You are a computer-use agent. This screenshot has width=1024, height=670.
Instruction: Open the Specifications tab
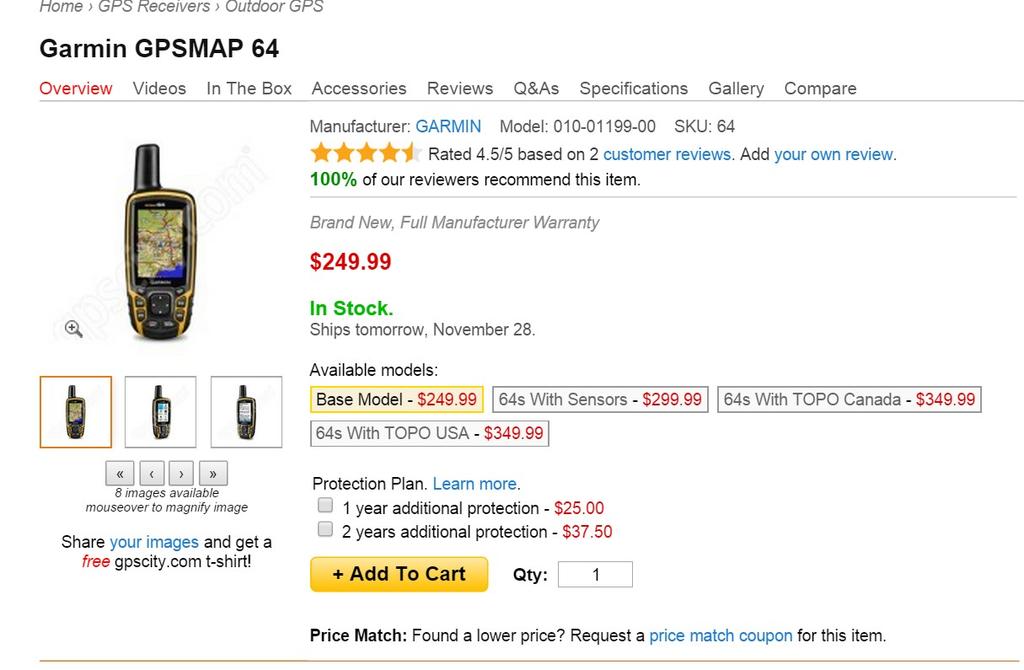click(x=633, y=88)
